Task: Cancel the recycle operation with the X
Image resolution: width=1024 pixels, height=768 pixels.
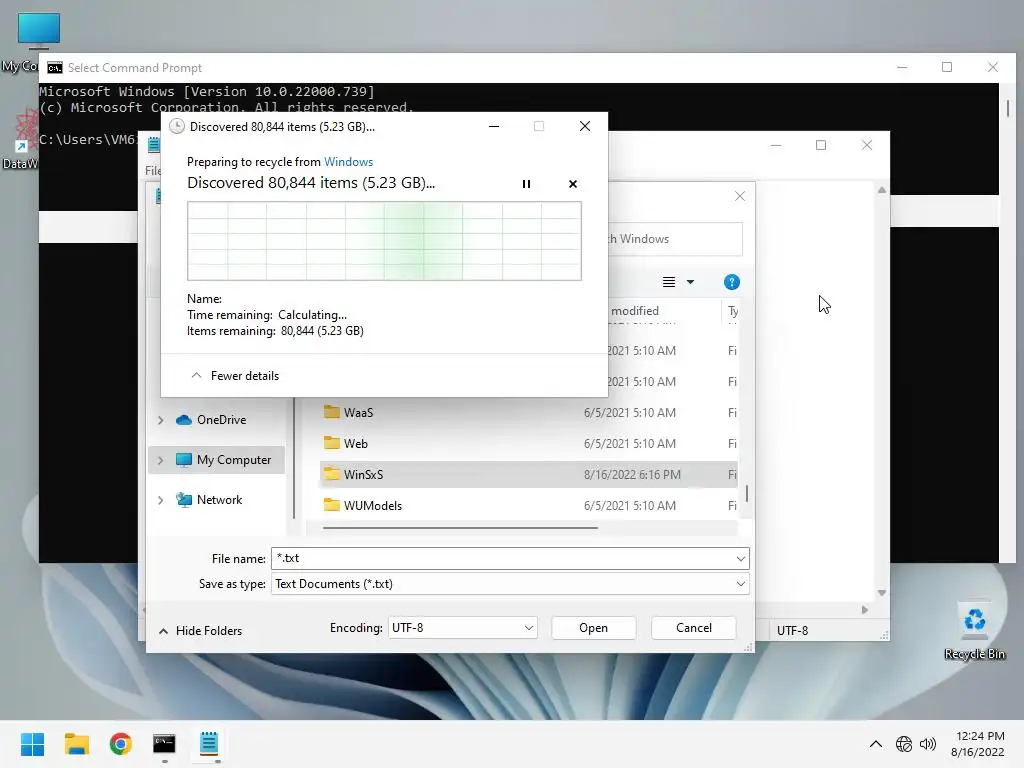Action: pos(573,184)
